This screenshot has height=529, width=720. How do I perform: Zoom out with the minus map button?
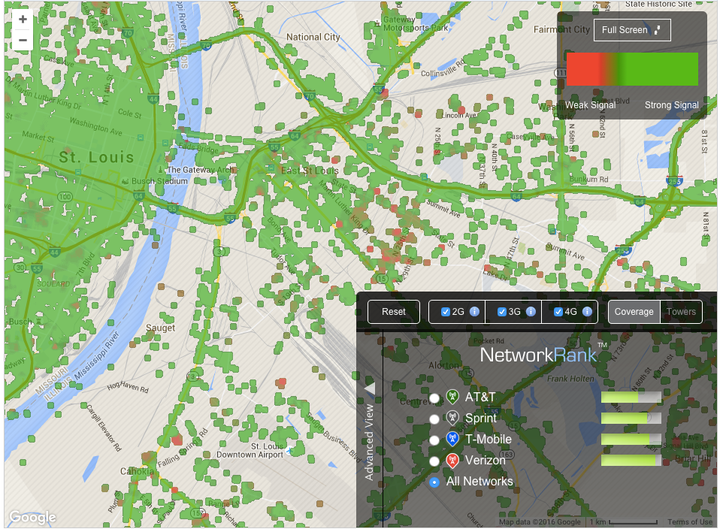(x=22, y=40)
